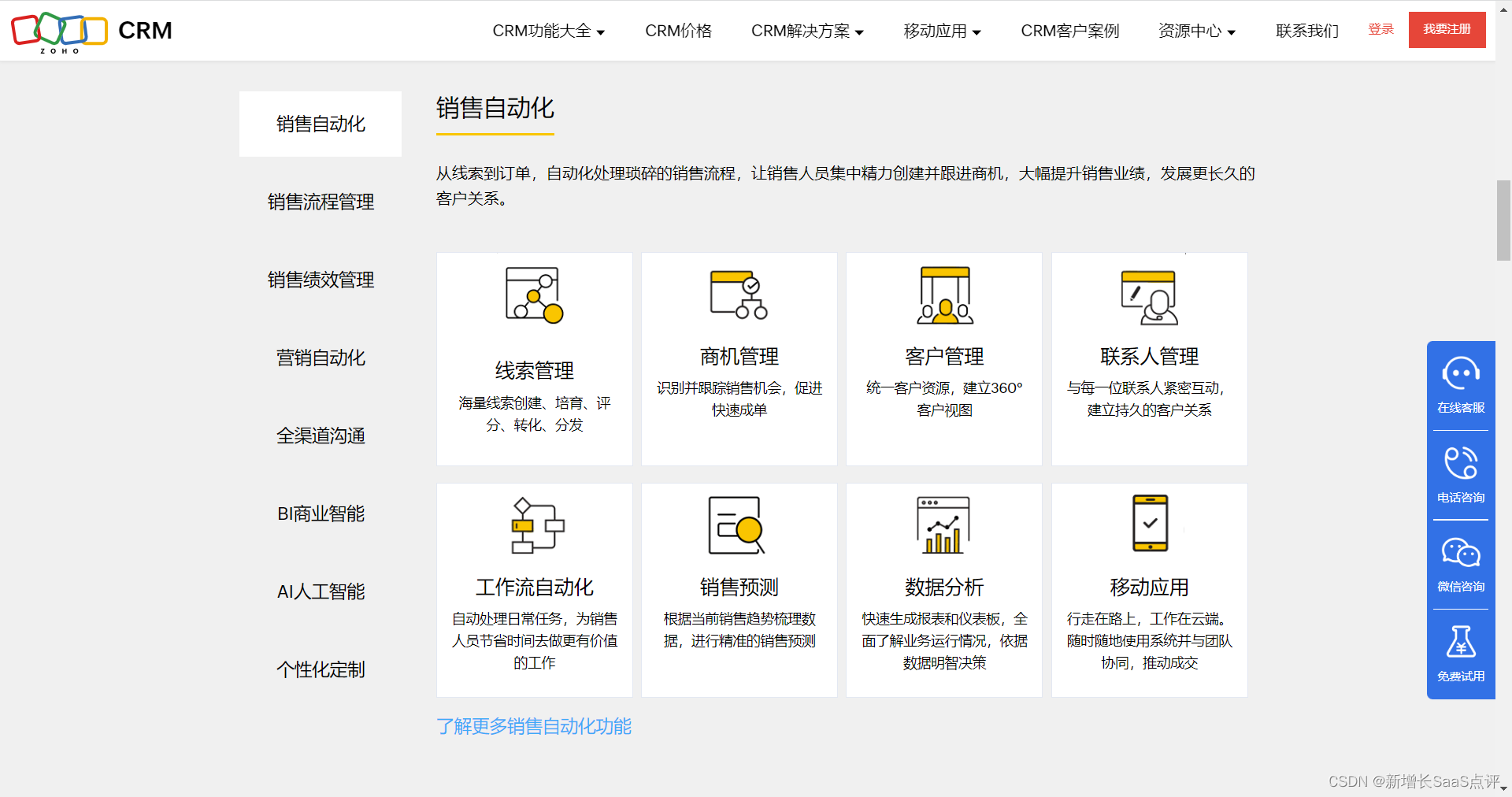
Task: Select the 销售流程管理 sidebar tab
Action: (x=321, y=202)
